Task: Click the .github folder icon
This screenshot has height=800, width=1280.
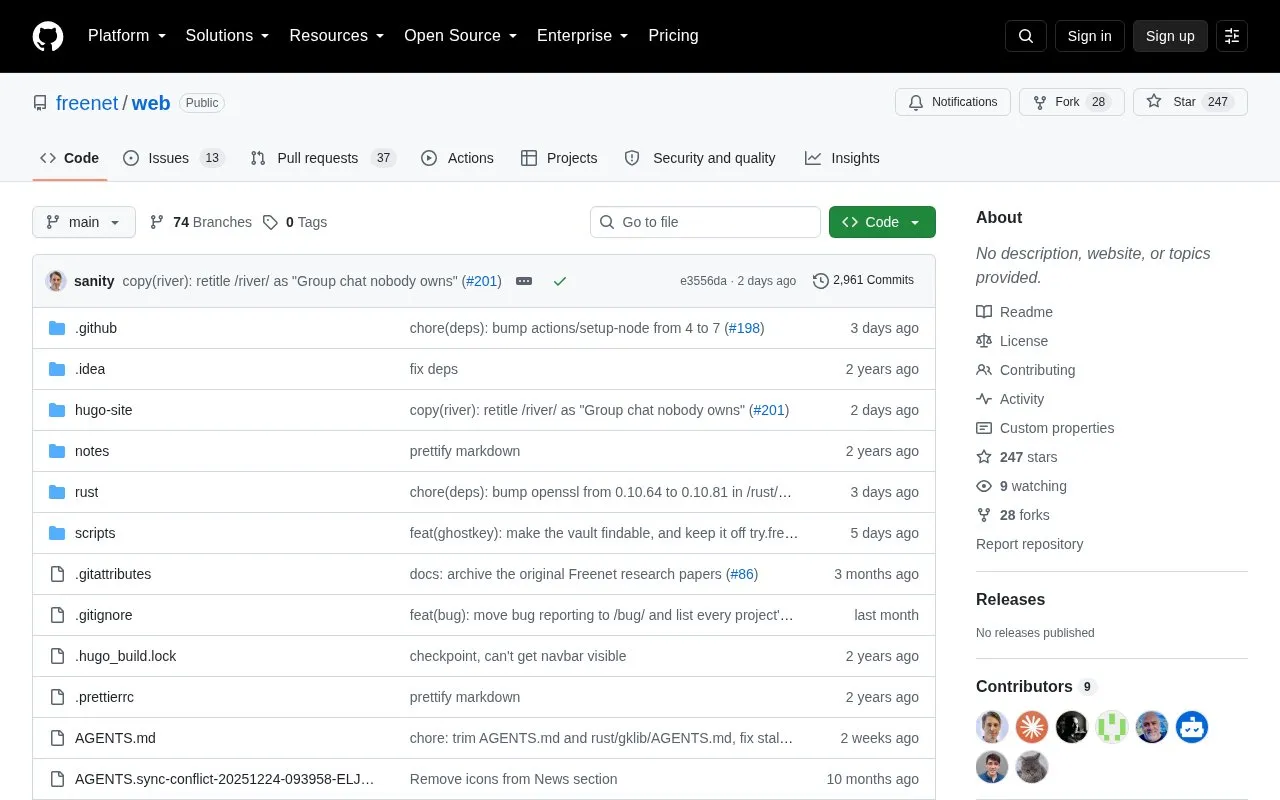Action: [x=57, y=328]
